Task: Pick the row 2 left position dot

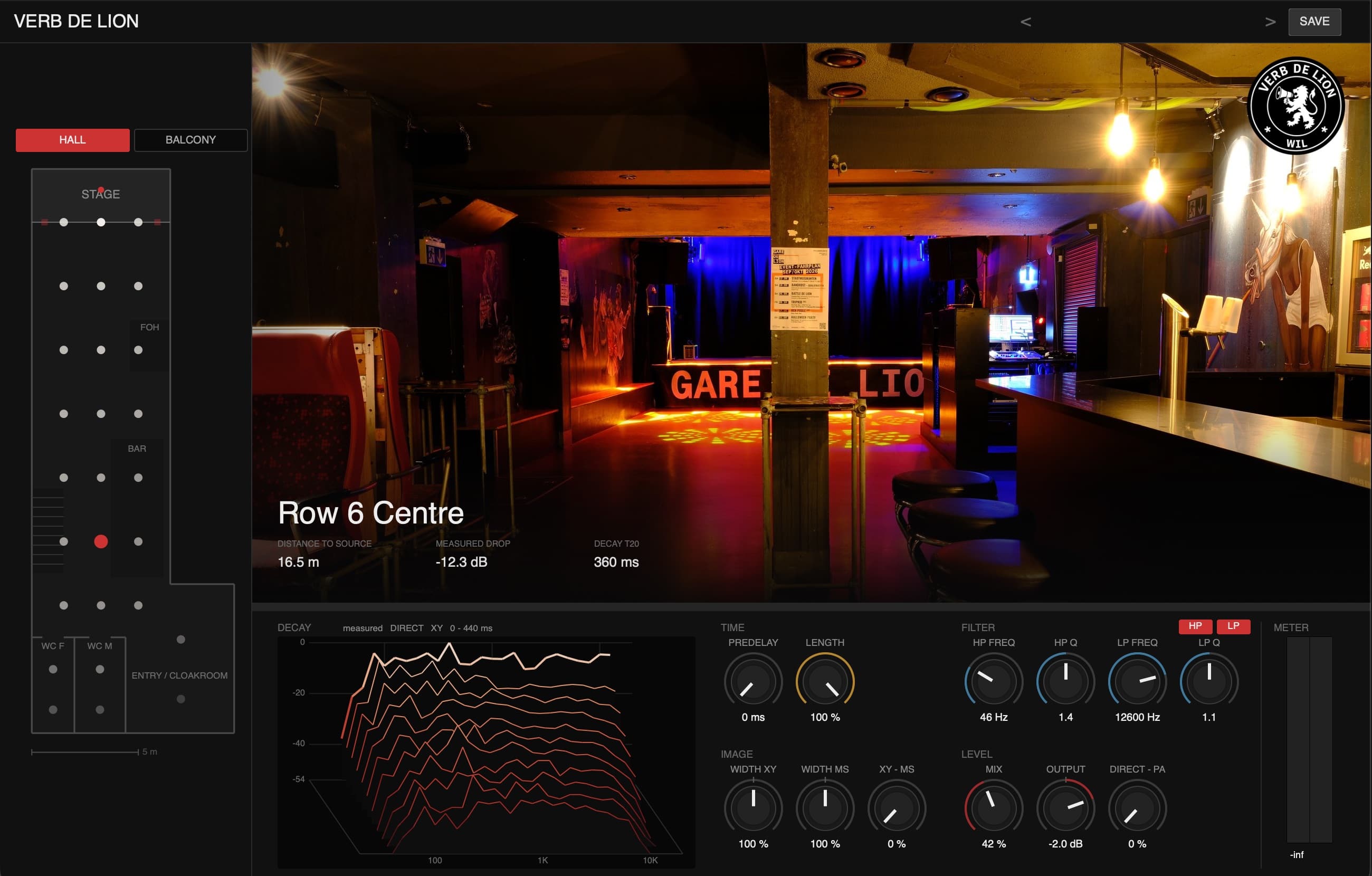Action: point(64,286)
